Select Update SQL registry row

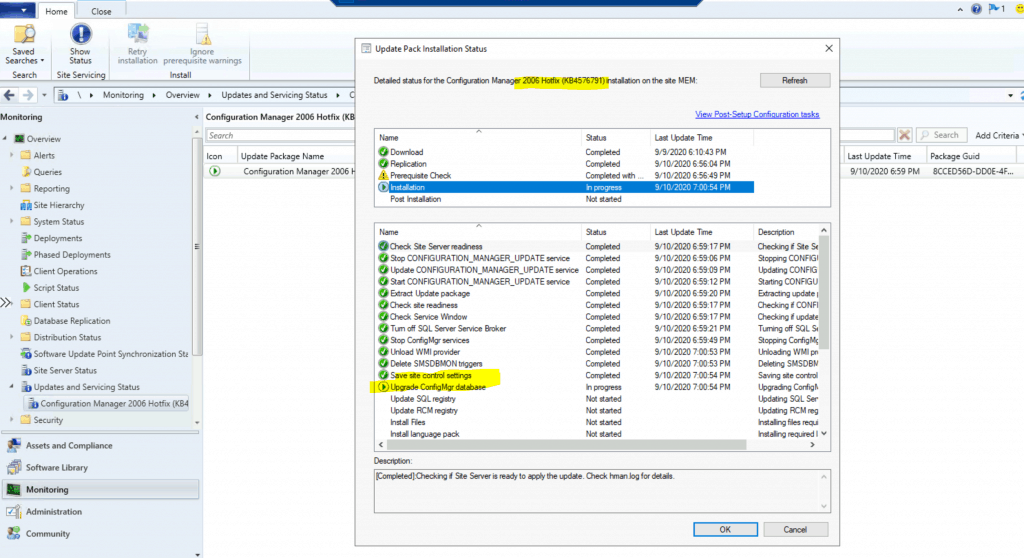[596, 399]
